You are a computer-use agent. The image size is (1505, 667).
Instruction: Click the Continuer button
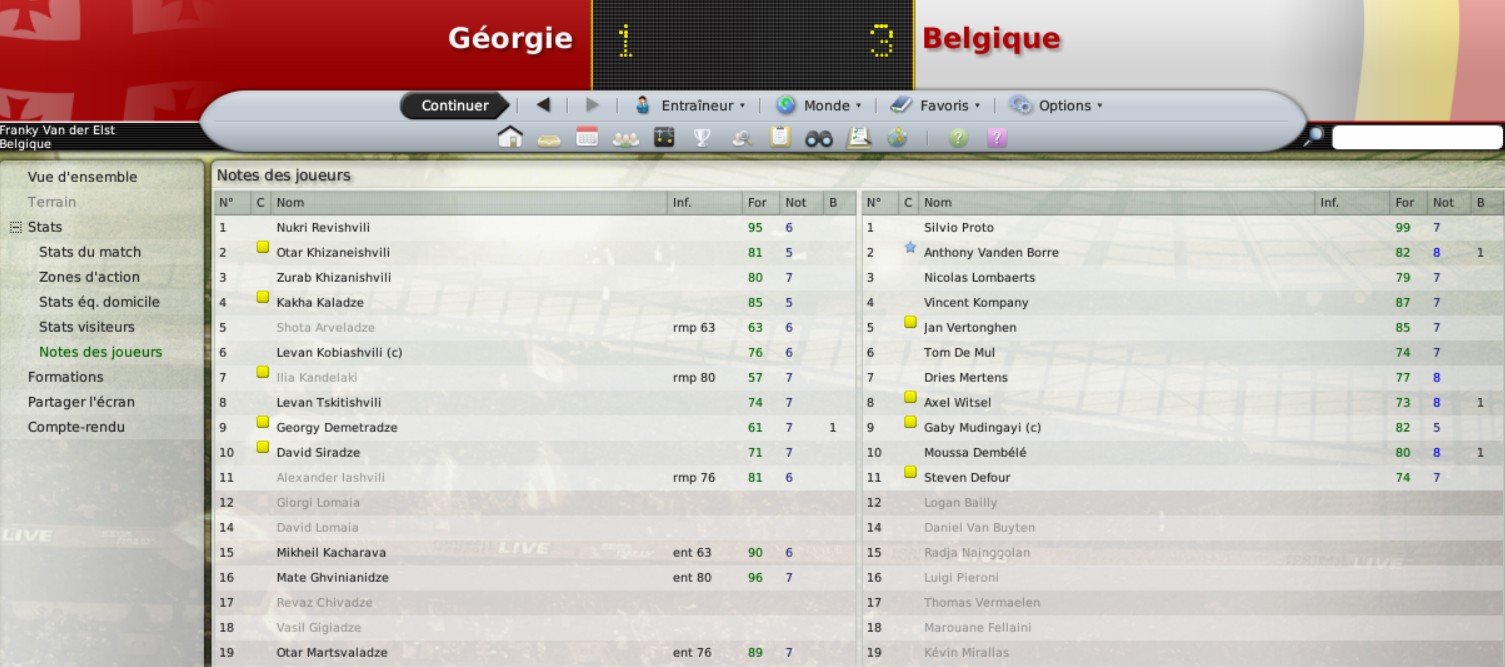pyautogui.click(x=455, y=105)
